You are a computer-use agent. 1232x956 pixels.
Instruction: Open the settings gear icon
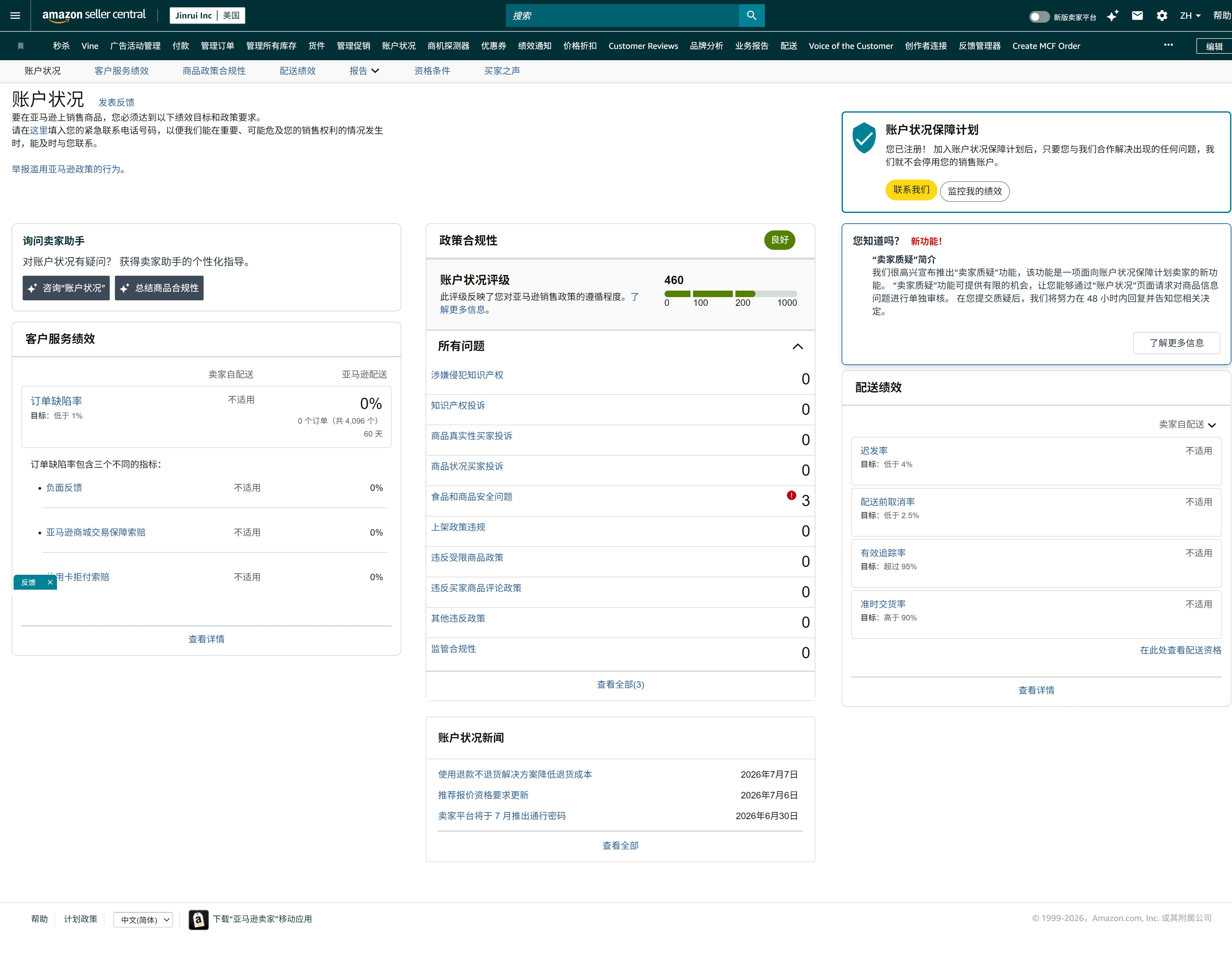pos(1161,16)
